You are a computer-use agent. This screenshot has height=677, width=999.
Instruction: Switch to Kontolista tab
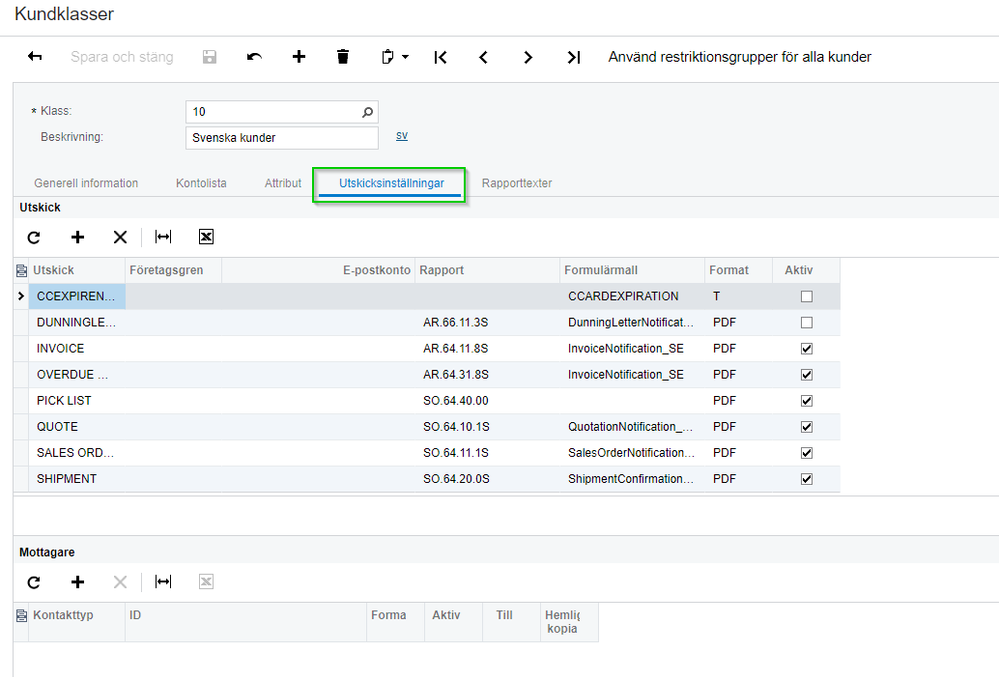[201, 183]
